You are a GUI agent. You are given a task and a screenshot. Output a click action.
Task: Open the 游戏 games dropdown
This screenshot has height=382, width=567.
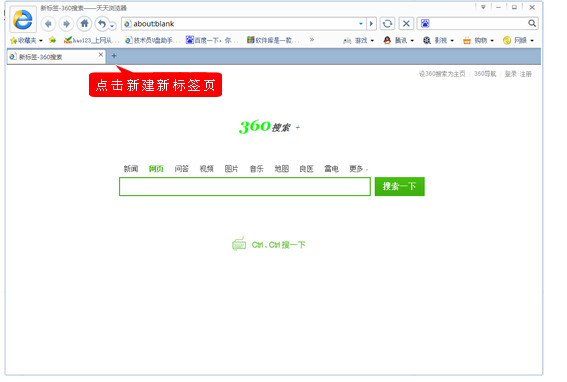358,41
